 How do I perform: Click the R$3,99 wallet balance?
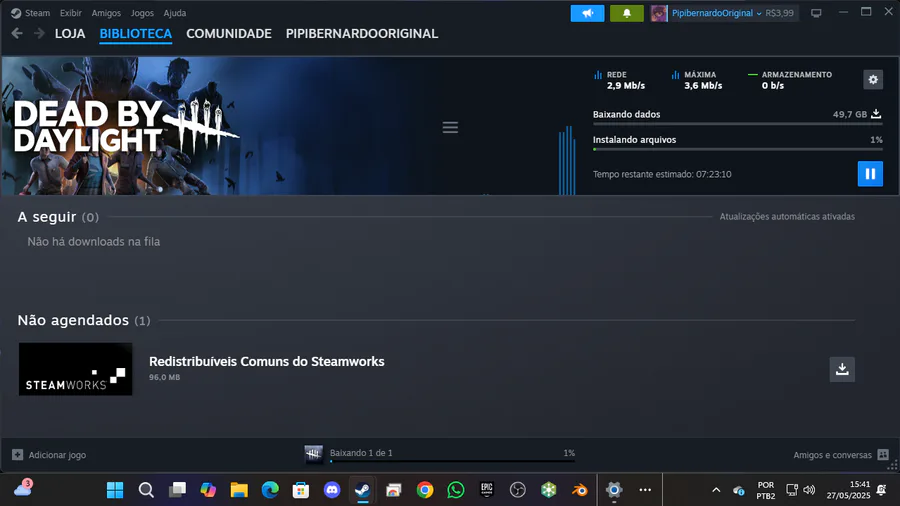(779, 13)
